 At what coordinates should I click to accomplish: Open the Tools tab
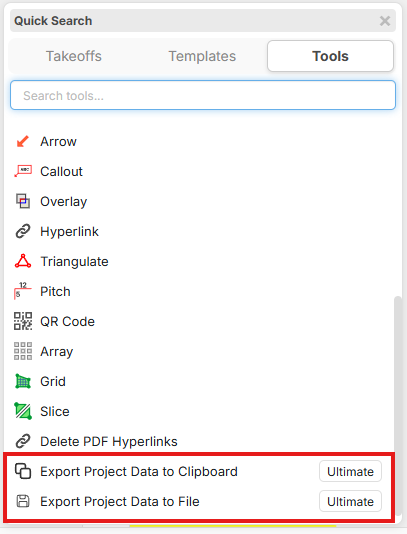(x=330, y=56)
